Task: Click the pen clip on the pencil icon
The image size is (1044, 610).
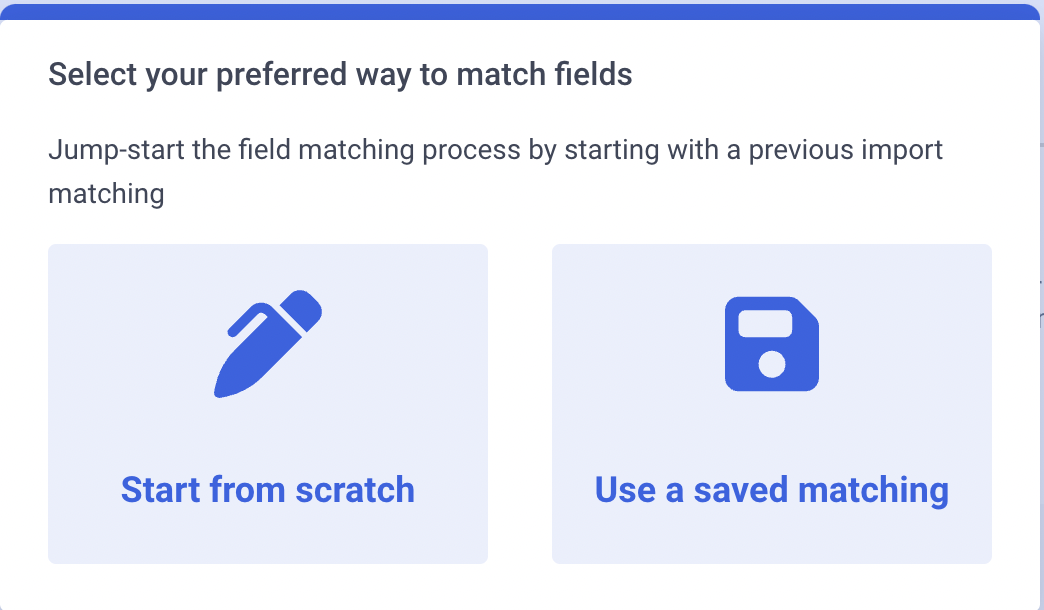Action: (x=250, y=320)
